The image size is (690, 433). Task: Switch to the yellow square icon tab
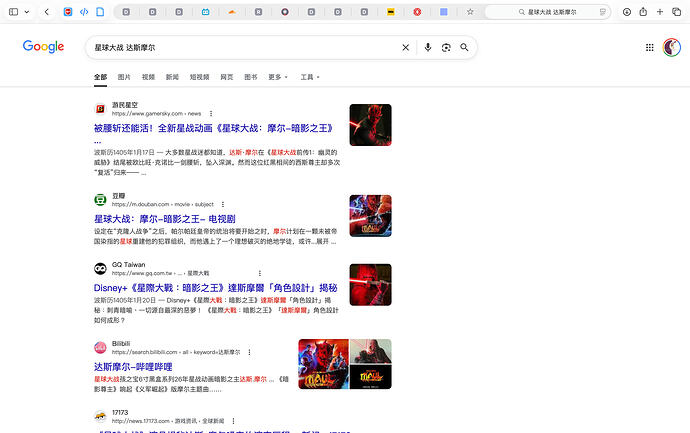(x=390, y=12)
